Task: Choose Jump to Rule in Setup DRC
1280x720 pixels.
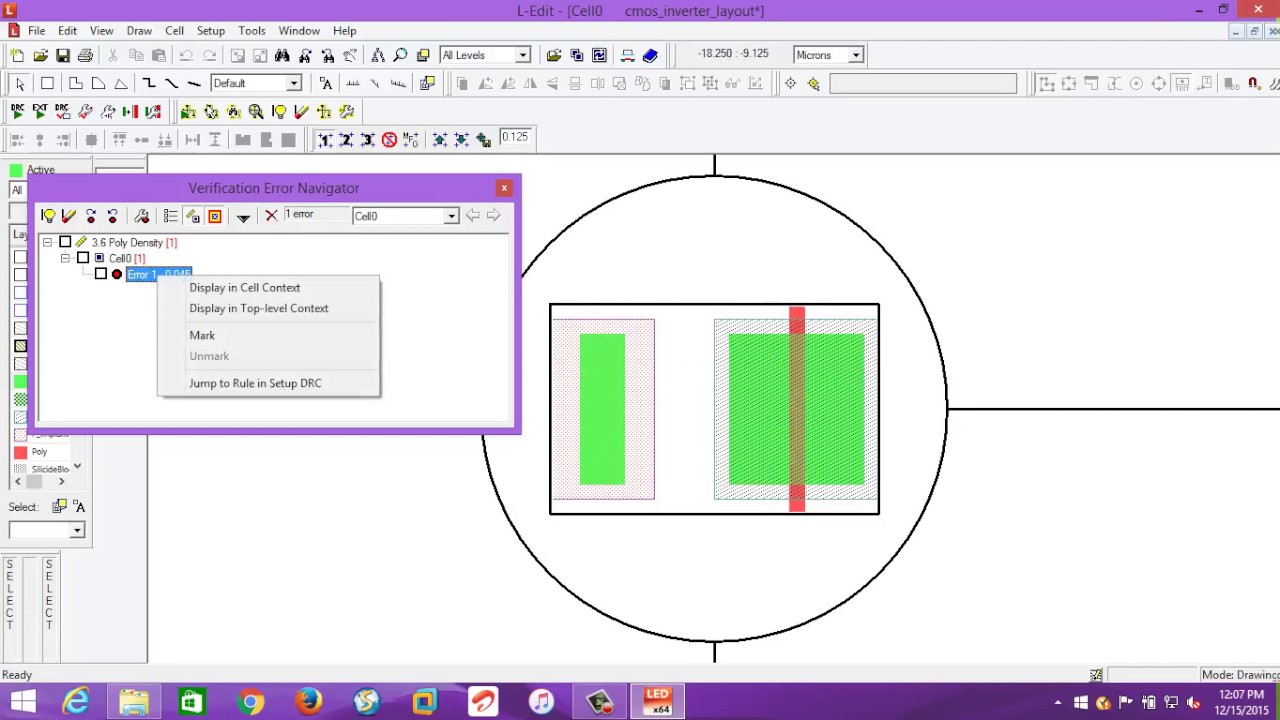Action: [255, 384]
